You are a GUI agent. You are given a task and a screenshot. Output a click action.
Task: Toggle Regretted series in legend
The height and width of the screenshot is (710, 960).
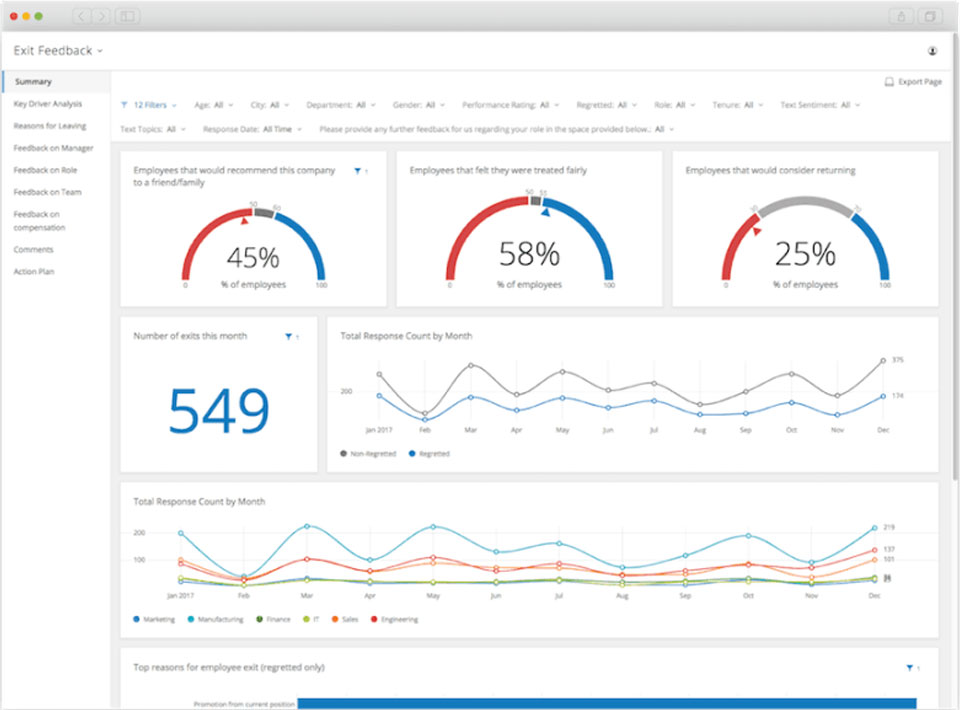click(x=429, y=454)
